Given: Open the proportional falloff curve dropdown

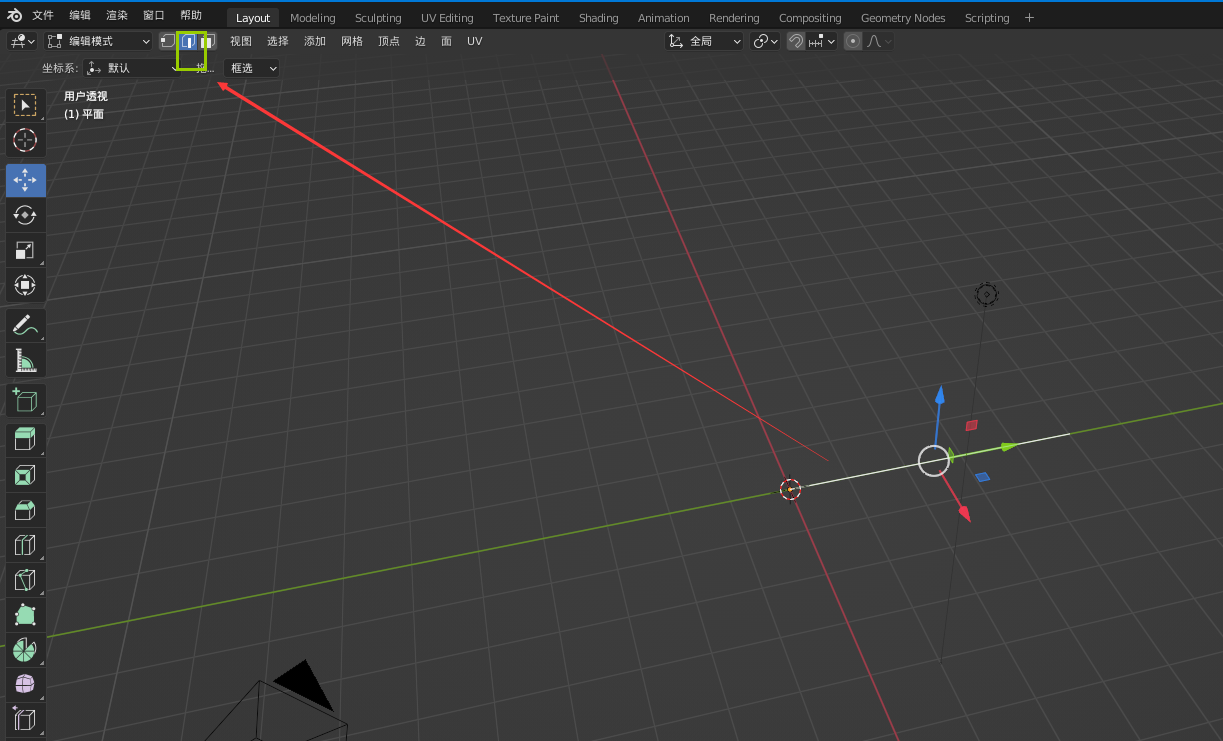Looking at the screenshot, I should pos(879,41).
